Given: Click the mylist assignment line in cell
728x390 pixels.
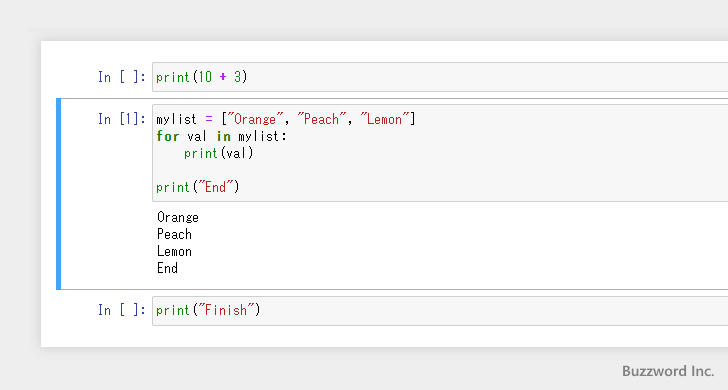Looking at the screenshot, I should (x=286, y=119).
